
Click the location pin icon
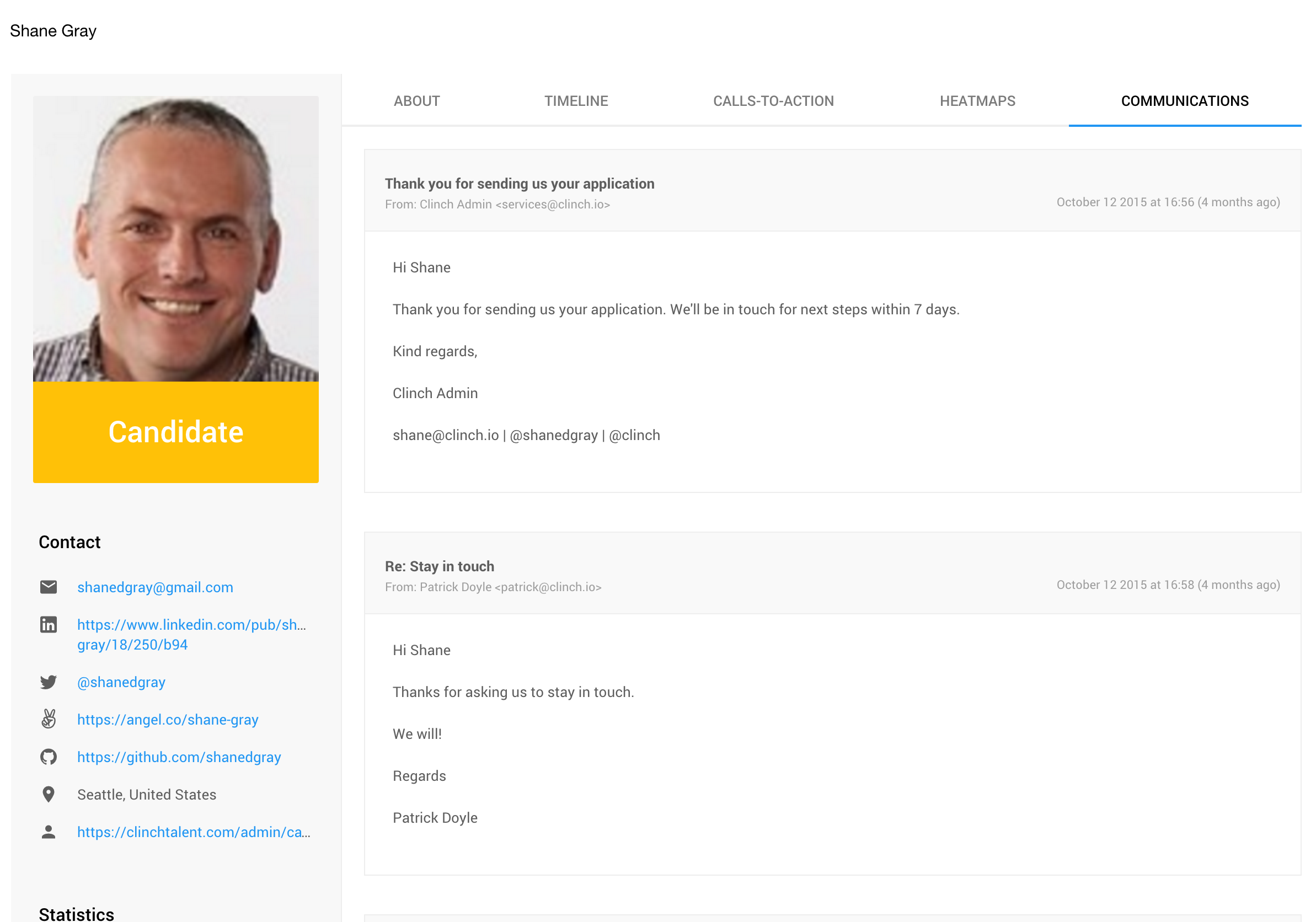pos(49,794)
